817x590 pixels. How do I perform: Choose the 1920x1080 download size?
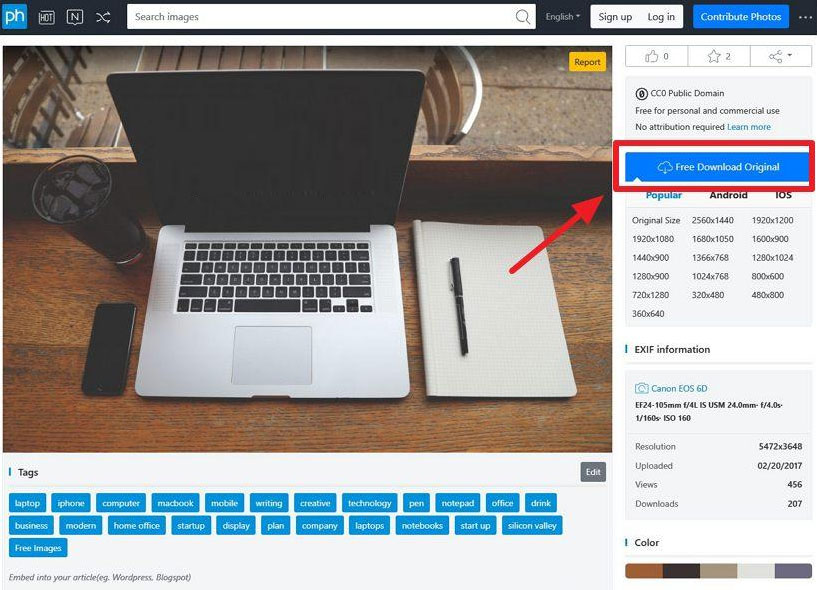(653, 239)
